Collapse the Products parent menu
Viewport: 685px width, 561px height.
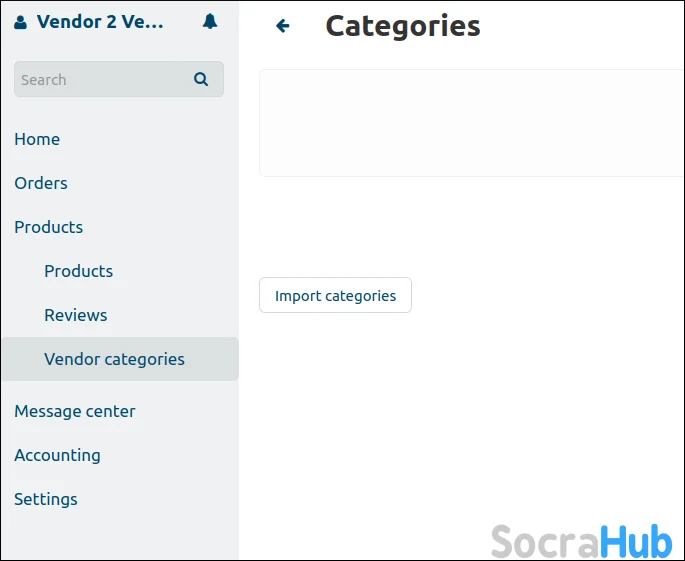(48, 227)
